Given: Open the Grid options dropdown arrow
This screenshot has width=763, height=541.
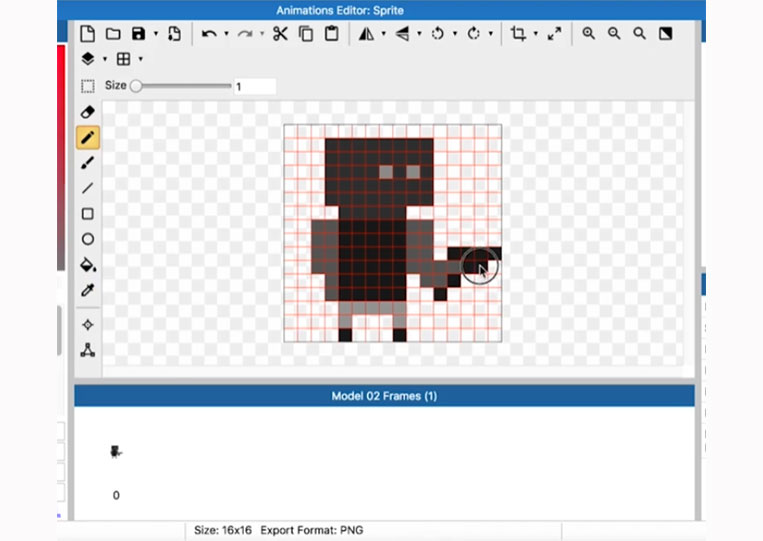Looking at the screenshot, I should point(141,59).
